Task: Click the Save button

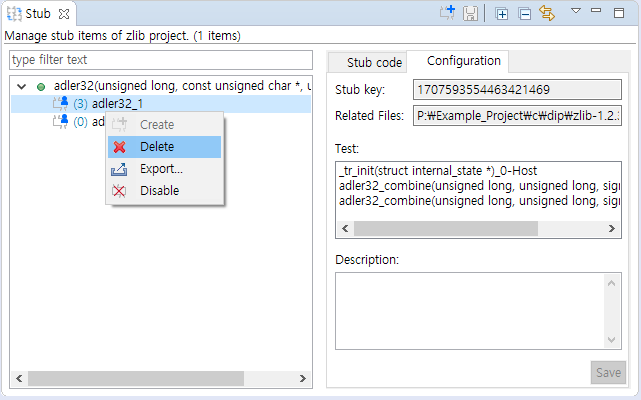Action: tap(608, 373)
